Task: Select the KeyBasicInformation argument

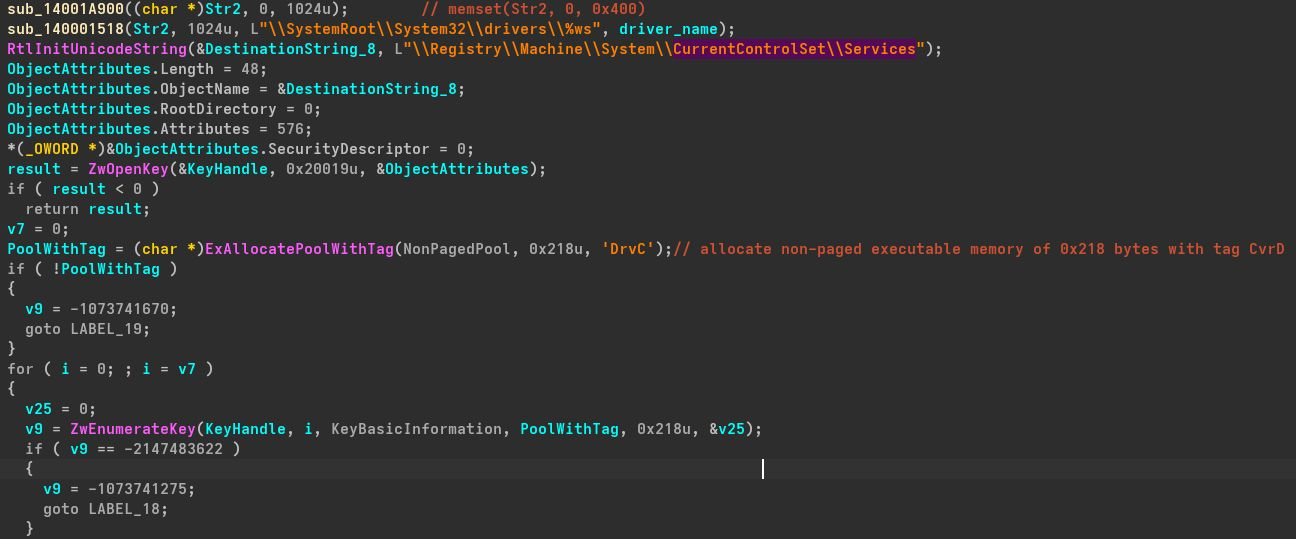Action: [417, 429]
